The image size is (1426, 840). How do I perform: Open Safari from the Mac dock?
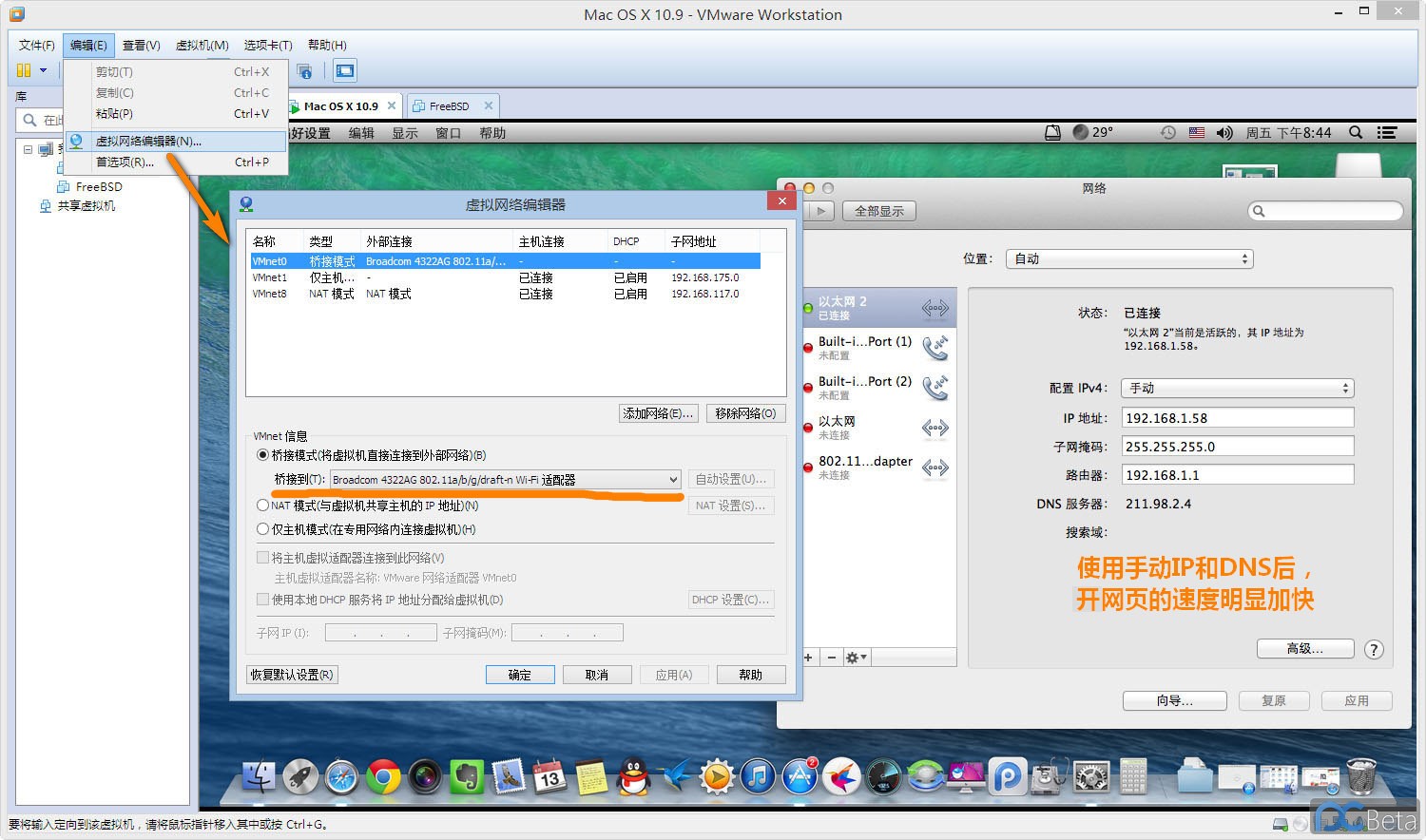tap(341, 777)
